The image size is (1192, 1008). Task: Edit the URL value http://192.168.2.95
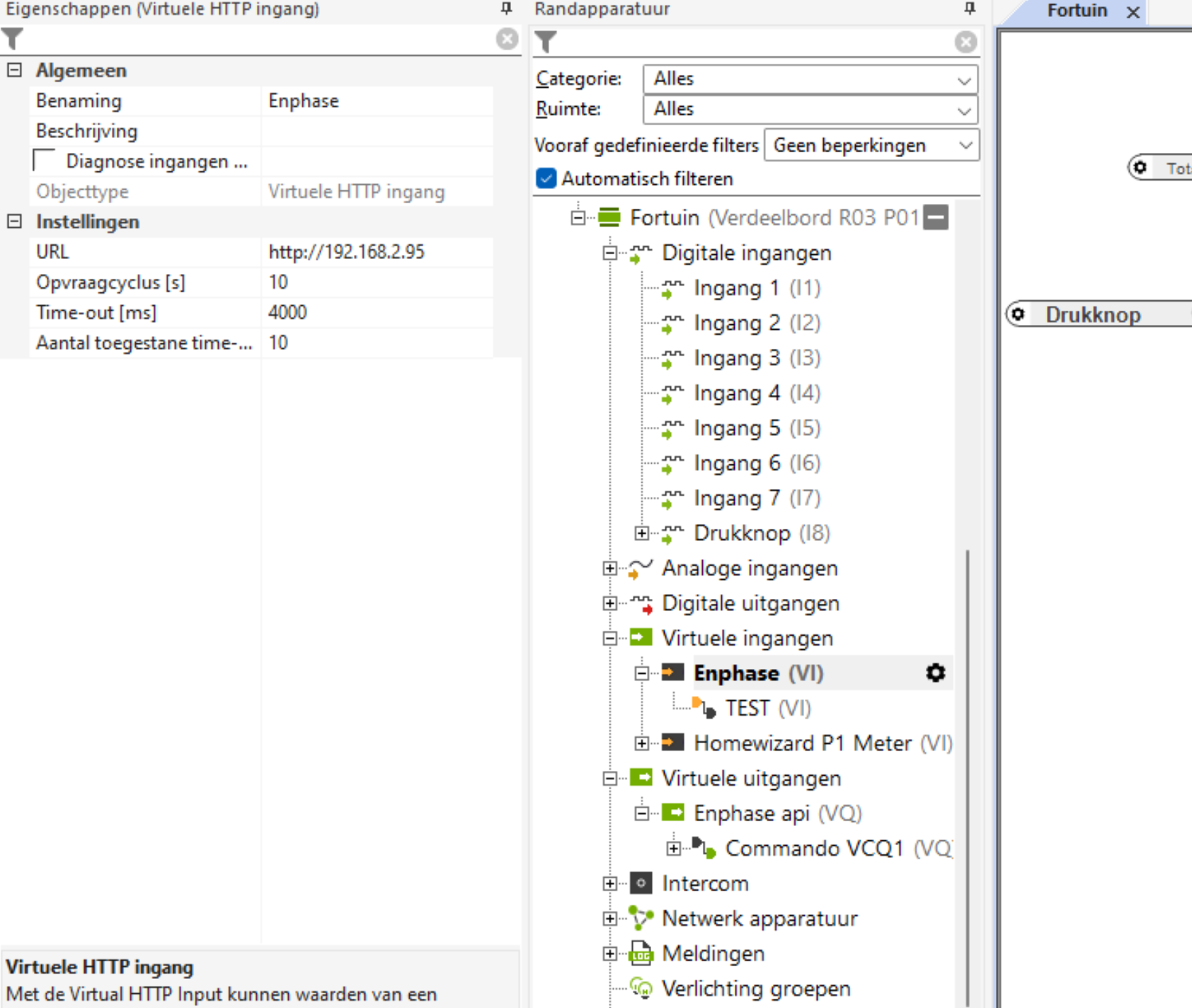pyautogui.click(x=377, y=252)
